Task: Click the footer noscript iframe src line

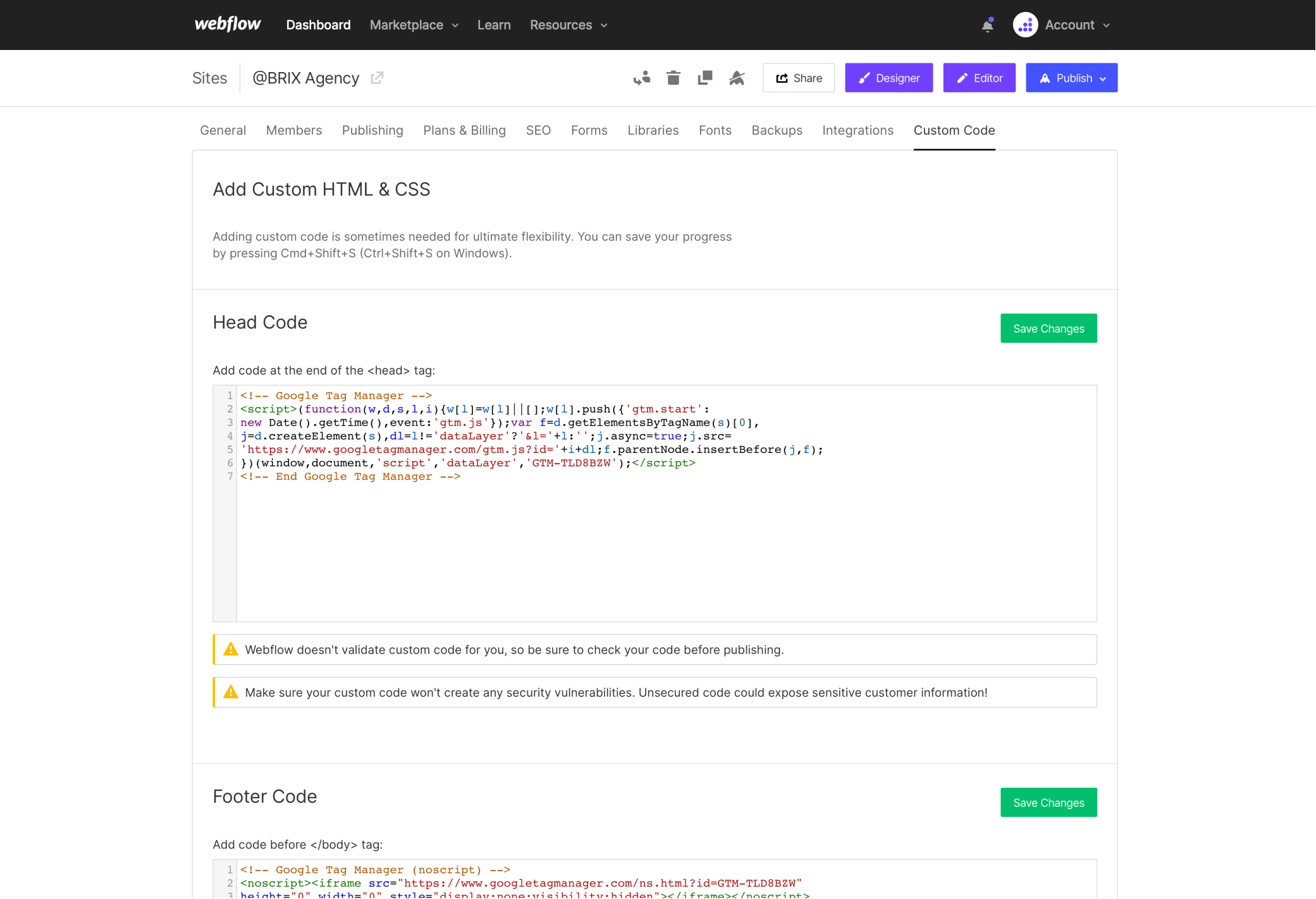Action: pos(521,883)
